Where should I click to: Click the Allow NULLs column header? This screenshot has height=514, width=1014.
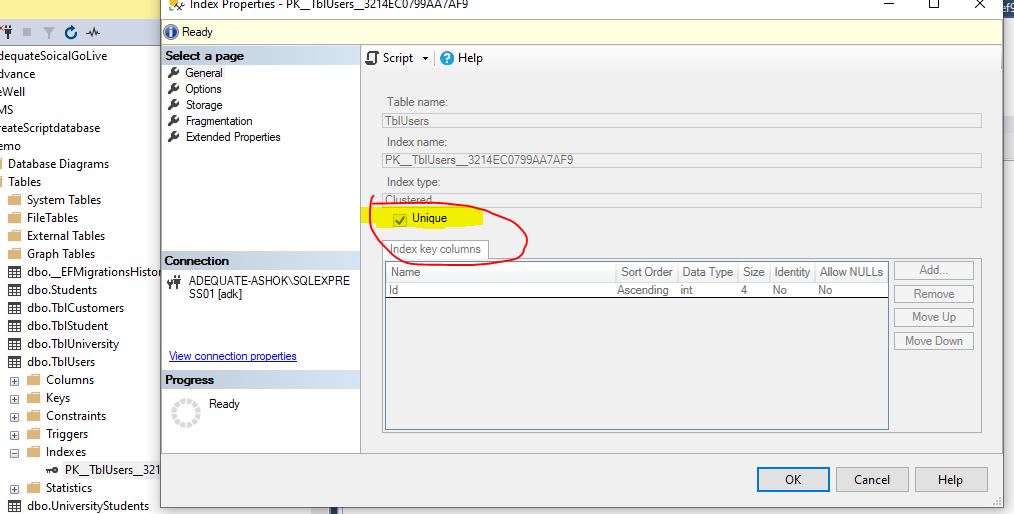(851, 272)
